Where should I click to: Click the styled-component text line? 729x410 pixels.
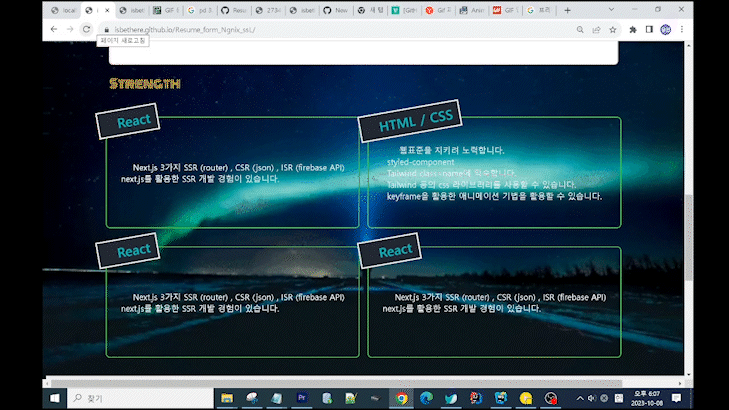click(x=420, y=162)
